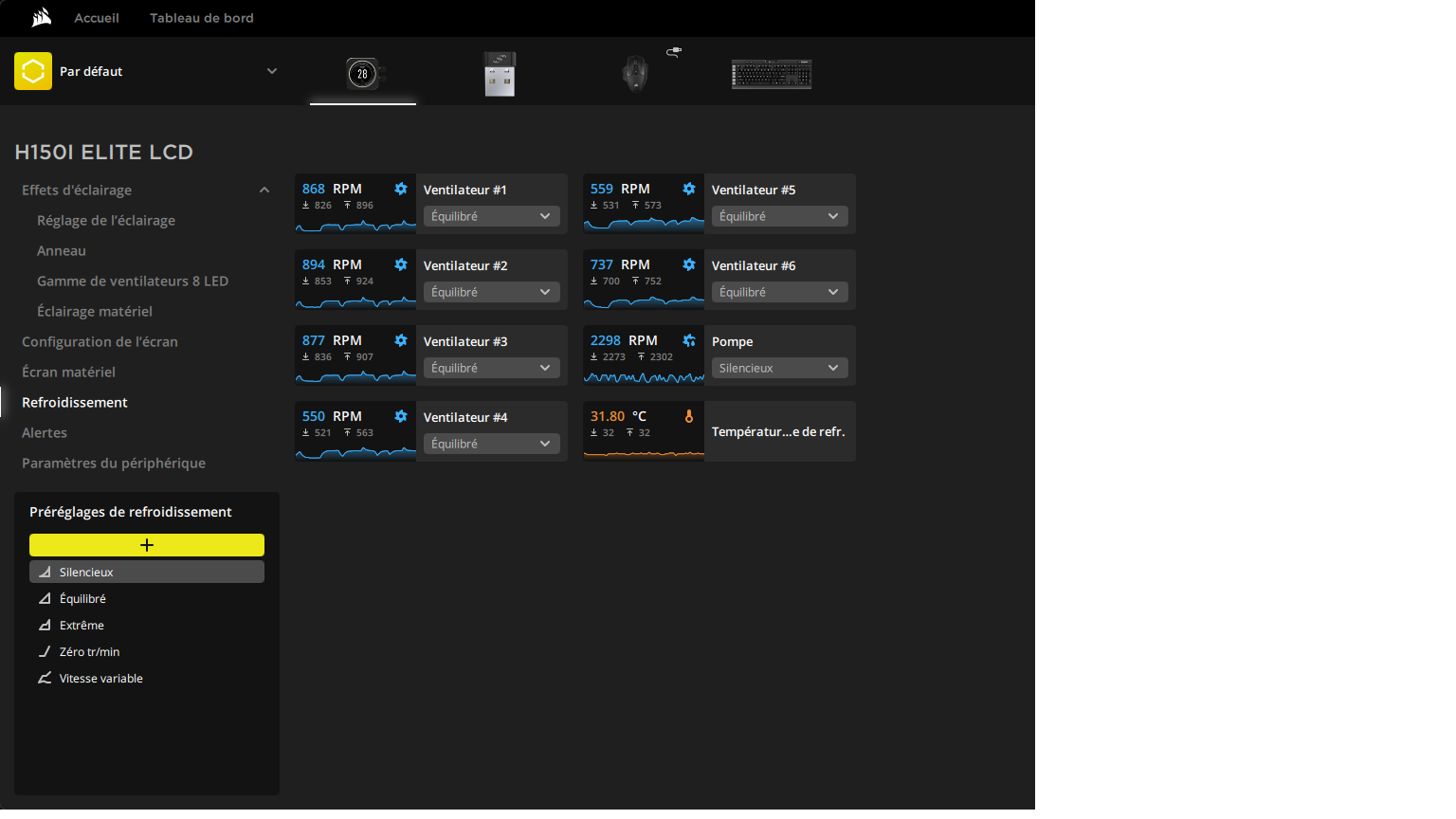Image resolution: width=1456 pixels, height=819 pixels.
Task: Click the Équilibré preset curve icon
Action: click(45, 598)
